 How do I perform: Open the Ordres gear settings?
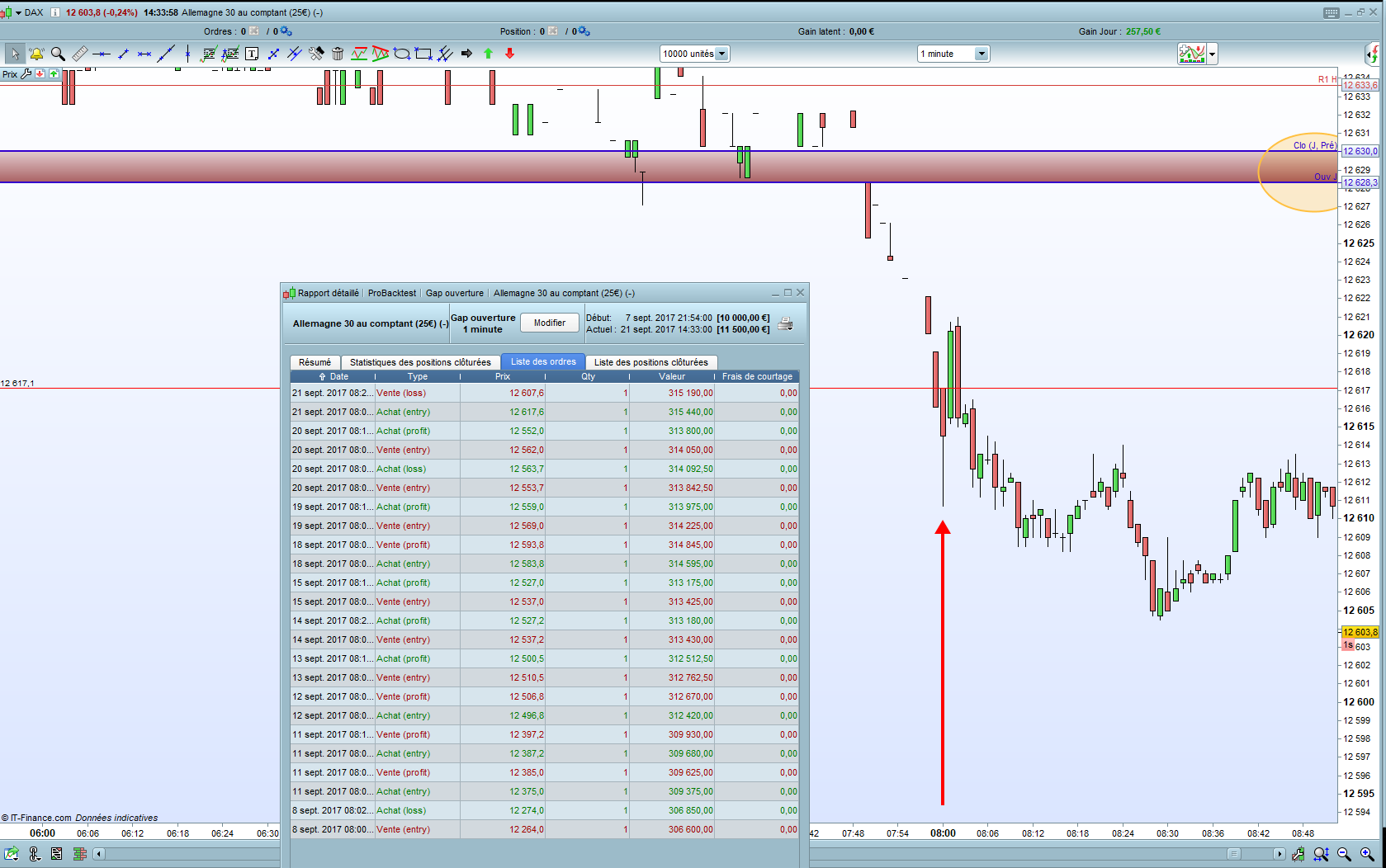(286, 31)
